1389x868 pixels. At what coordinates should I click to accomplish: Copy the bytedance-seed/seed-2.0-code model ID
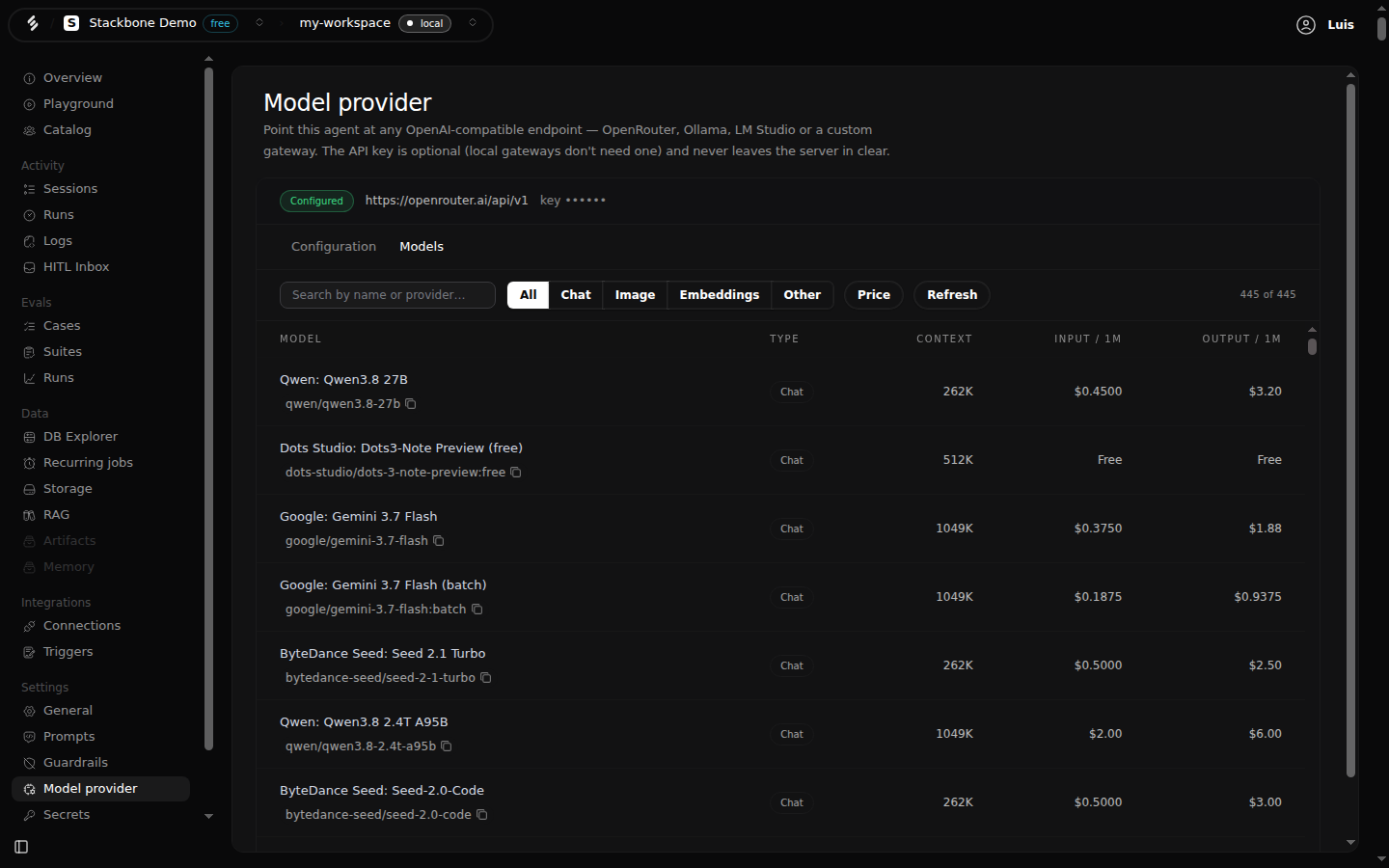pos(482,815)
